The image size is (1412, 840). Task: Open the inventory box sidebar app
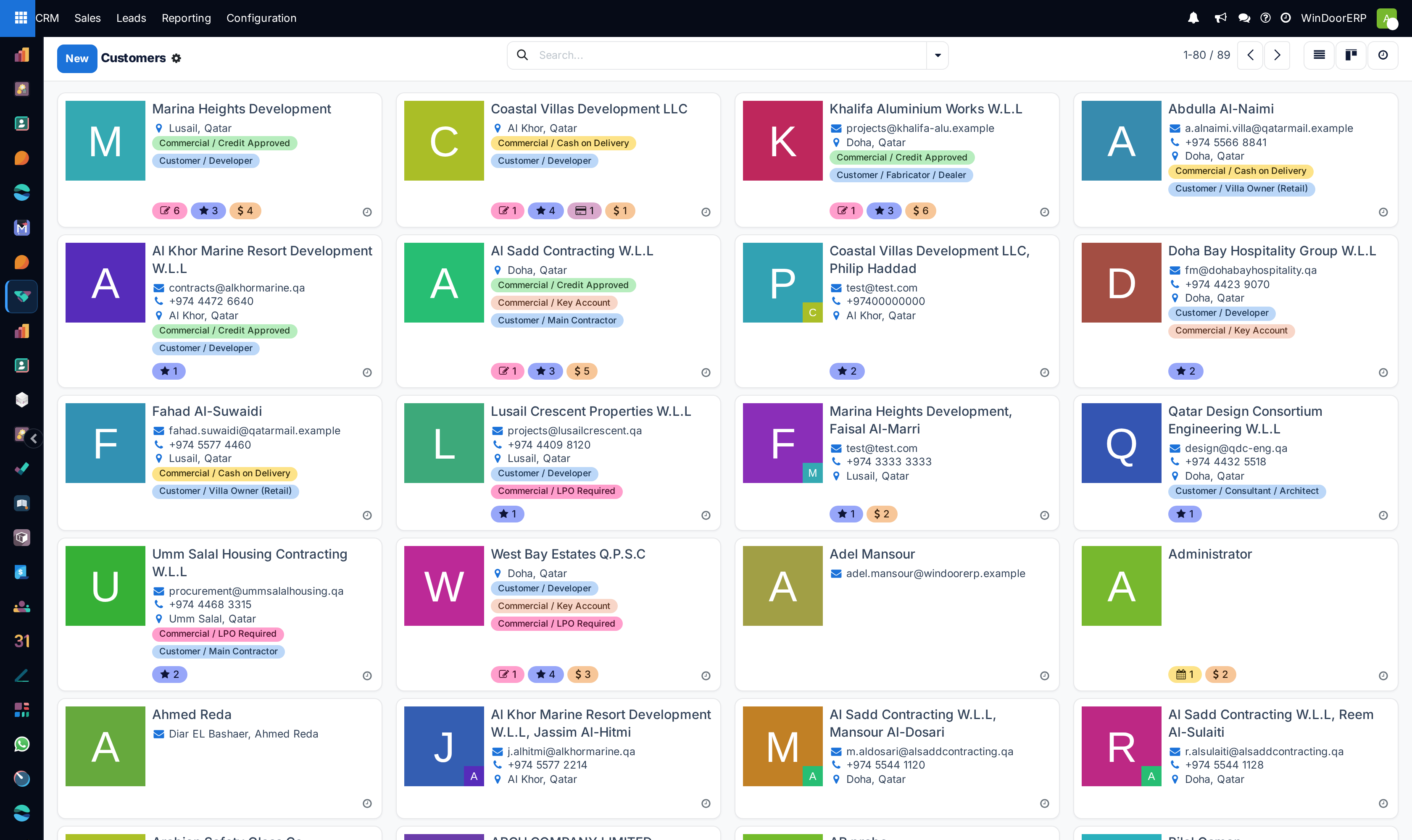coord(21,537)
